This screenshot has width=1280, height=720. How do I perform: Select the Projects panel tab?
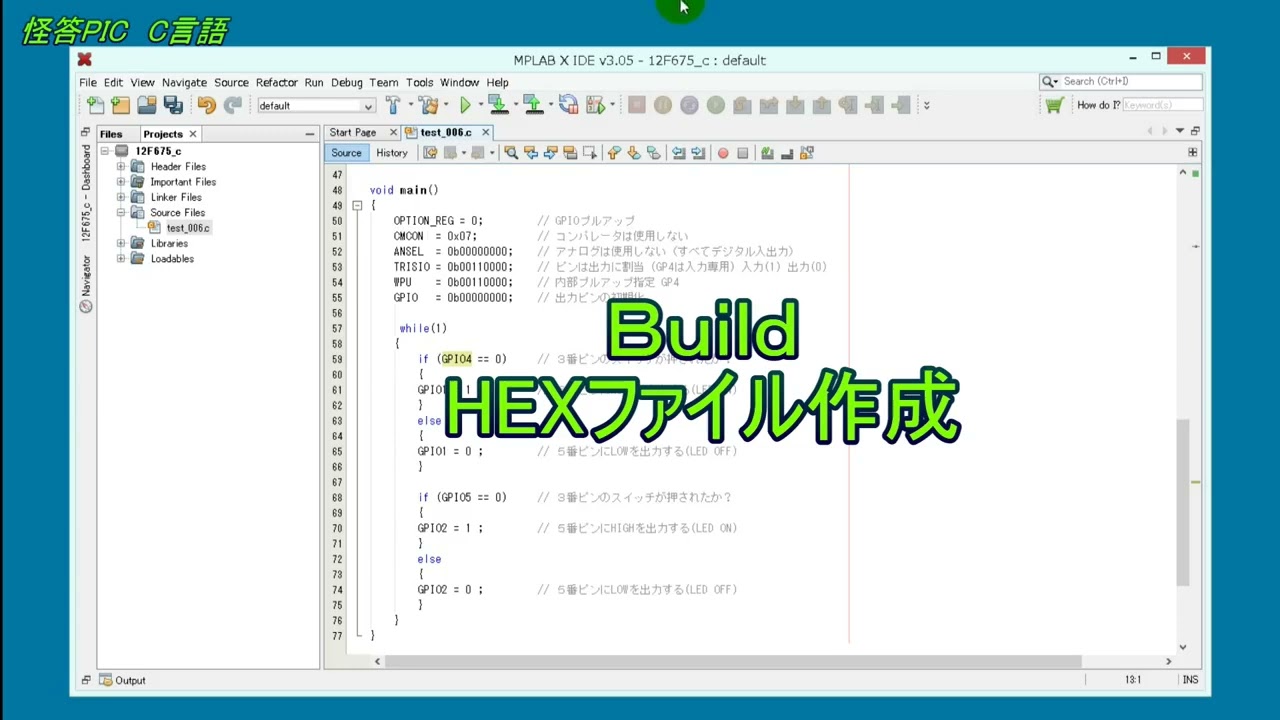162,134
